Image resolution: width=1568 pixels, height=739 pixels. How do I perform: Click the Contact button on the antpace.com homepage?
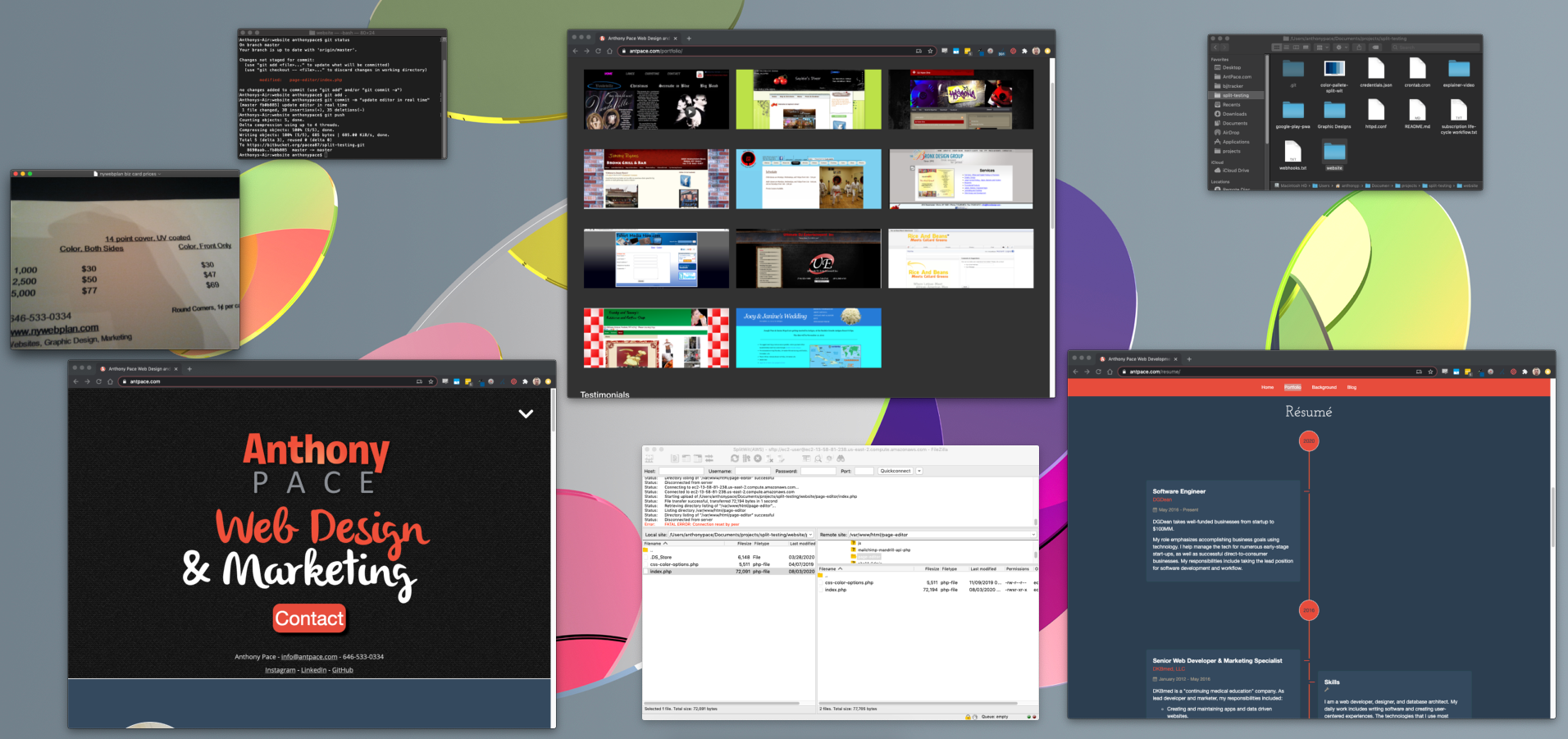tap(309, 618)
